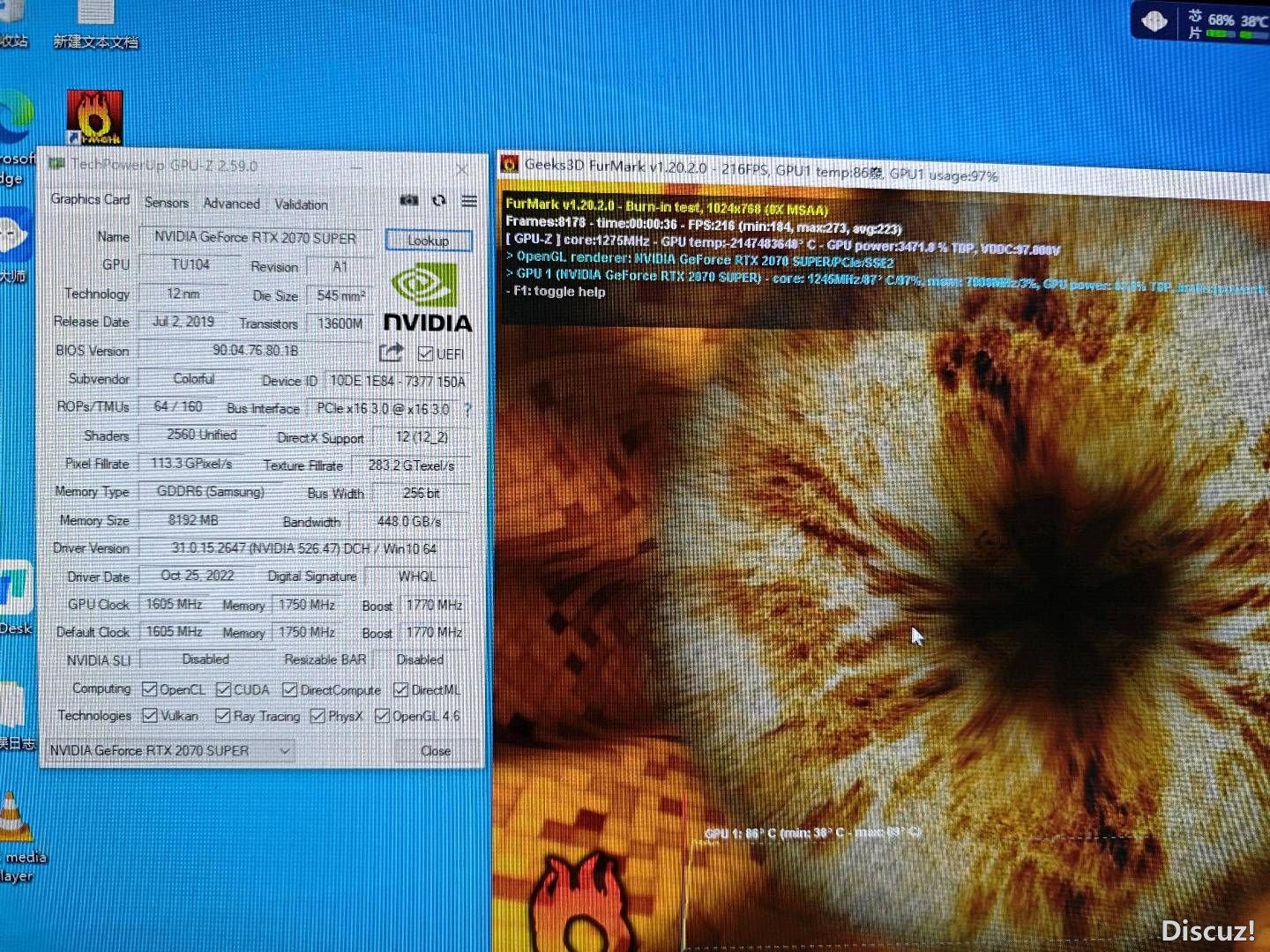Click the TU104 GPU value
1270x952 pixels.
click(190, 264)
